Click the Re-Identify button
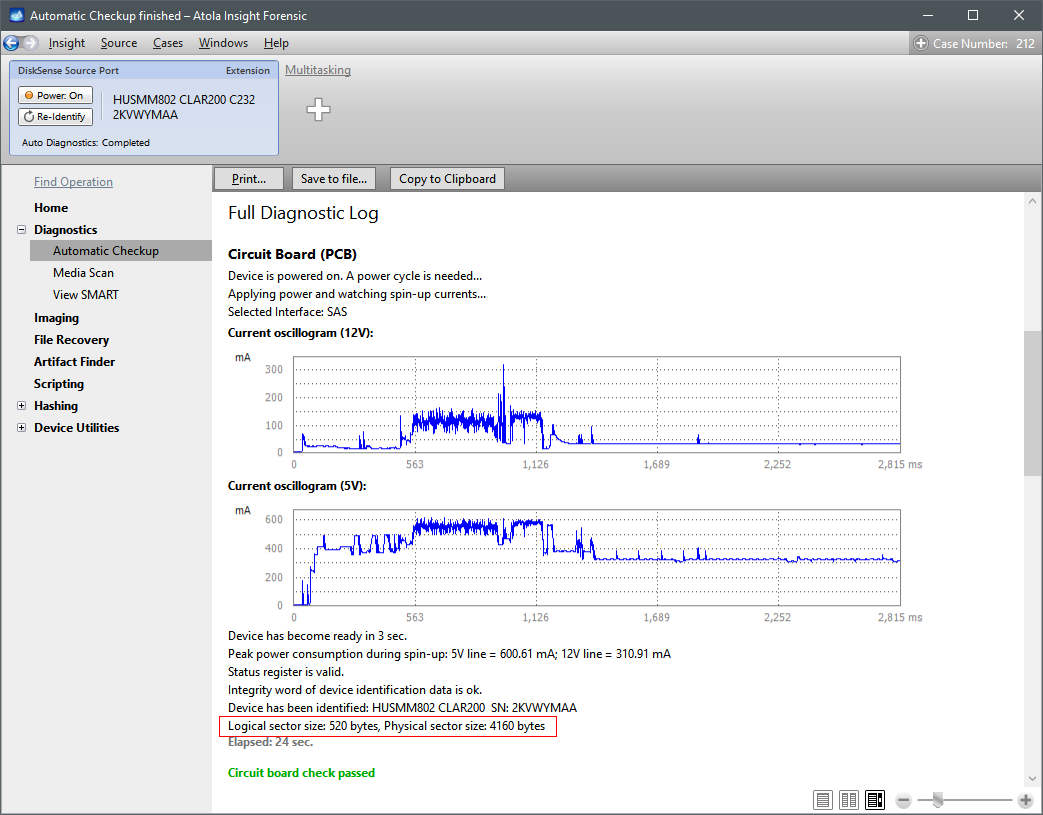Image resolution: width=1043 pixels, height=815 pixels. click(x=55, y=116)
